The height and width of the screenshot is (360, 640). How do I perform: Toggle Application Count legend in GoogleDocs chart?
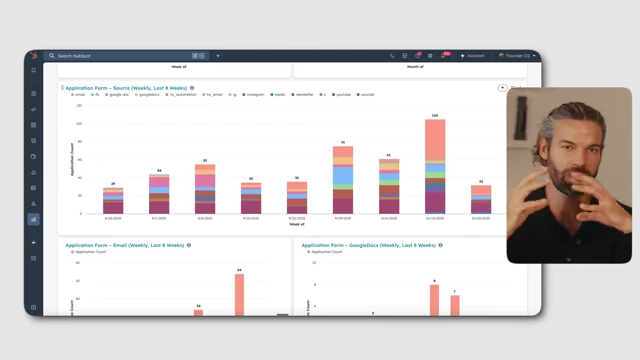[324, 252]
